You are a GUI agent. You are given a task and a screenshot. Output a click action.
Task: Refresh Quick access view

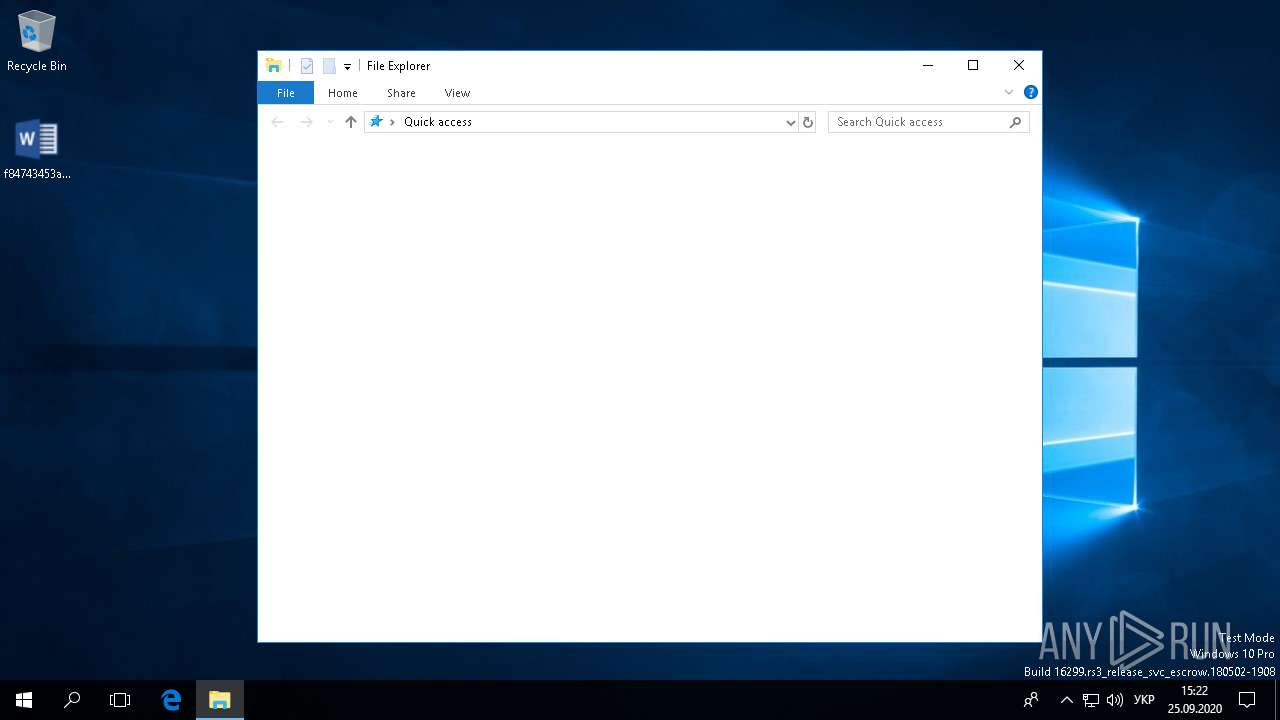pyautogui.click(x=808, y=122)
